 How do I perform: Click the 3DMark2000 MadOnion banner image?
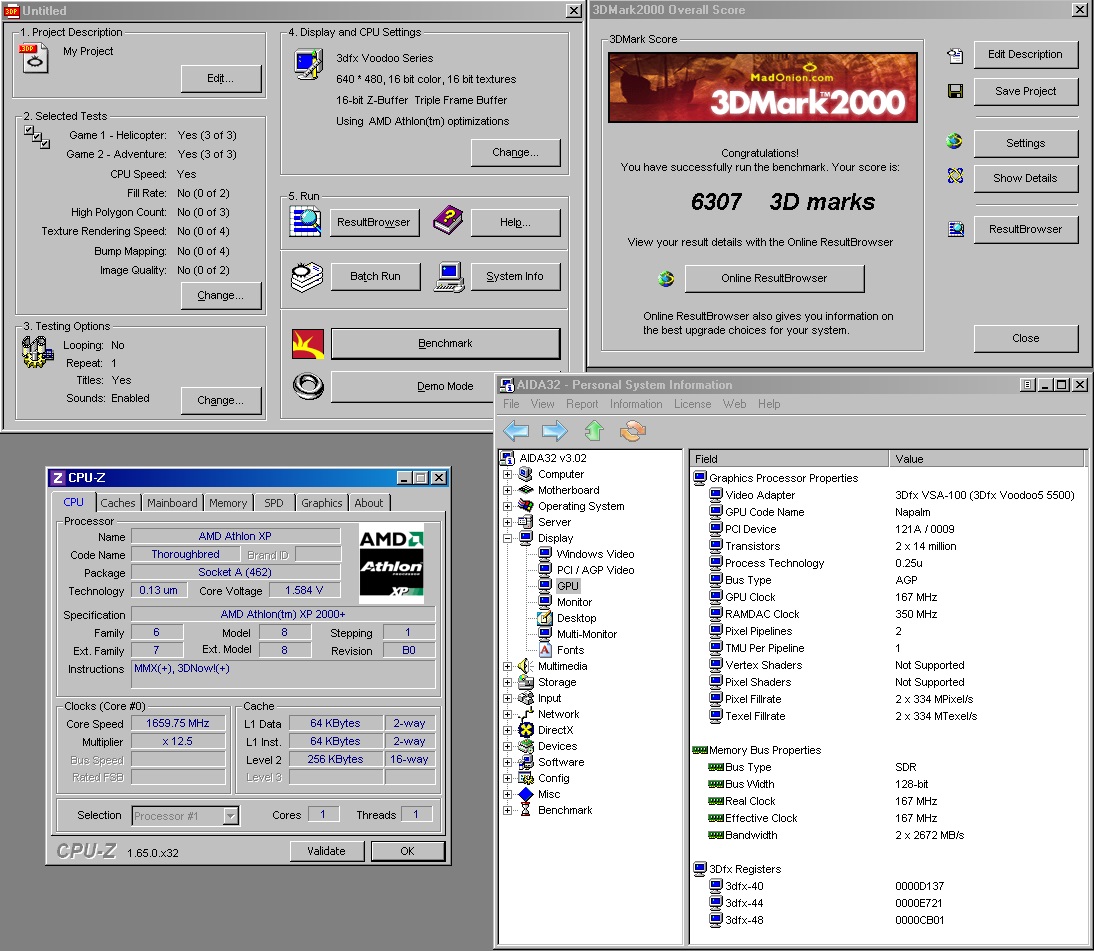763,88
